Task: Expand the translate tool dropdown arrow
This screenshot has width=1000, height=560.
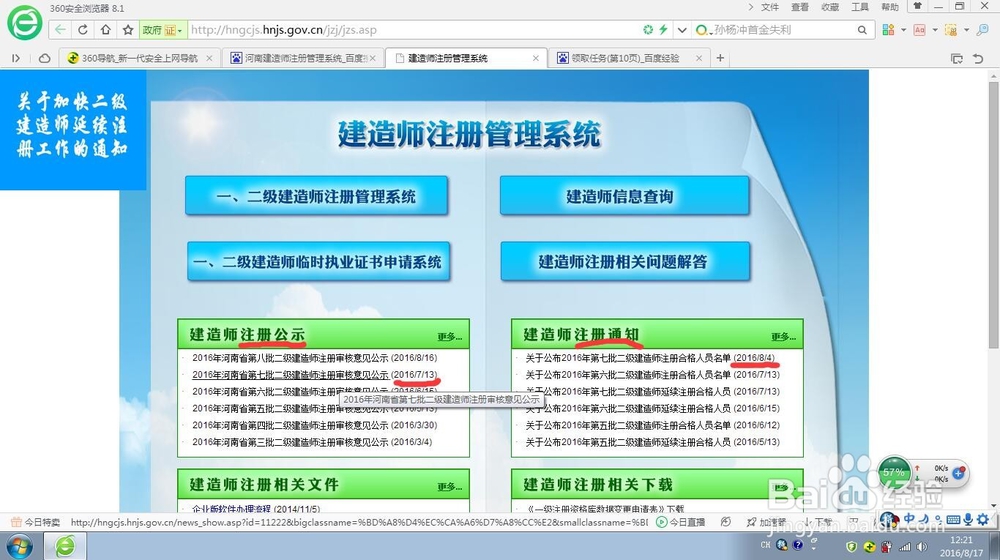Action: 935,30
